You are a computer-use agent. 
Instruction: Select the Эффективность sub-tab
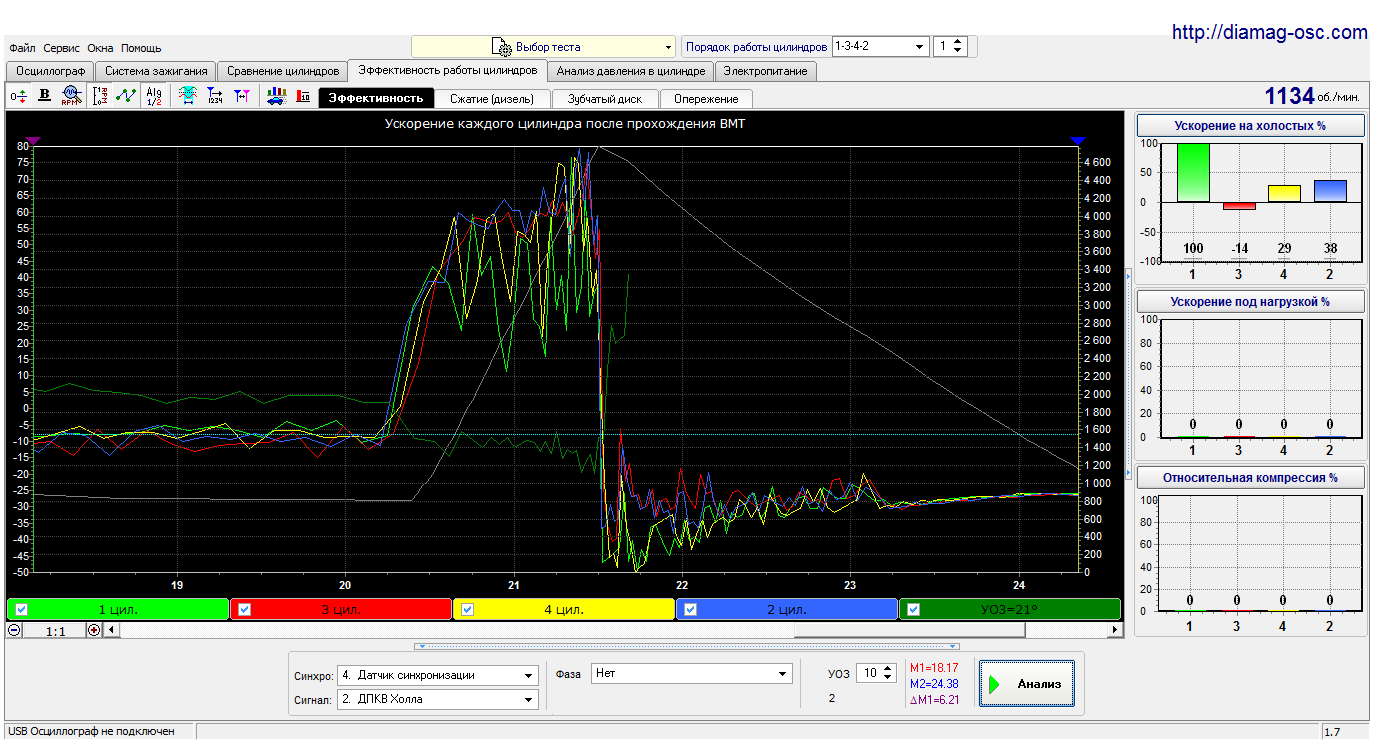376,98
